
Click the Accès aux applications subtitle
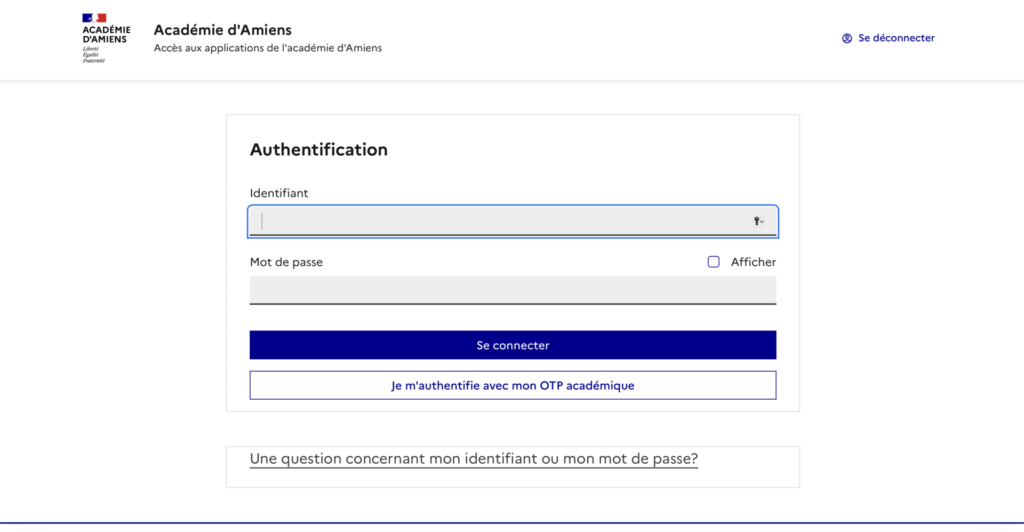click(268, 48)
